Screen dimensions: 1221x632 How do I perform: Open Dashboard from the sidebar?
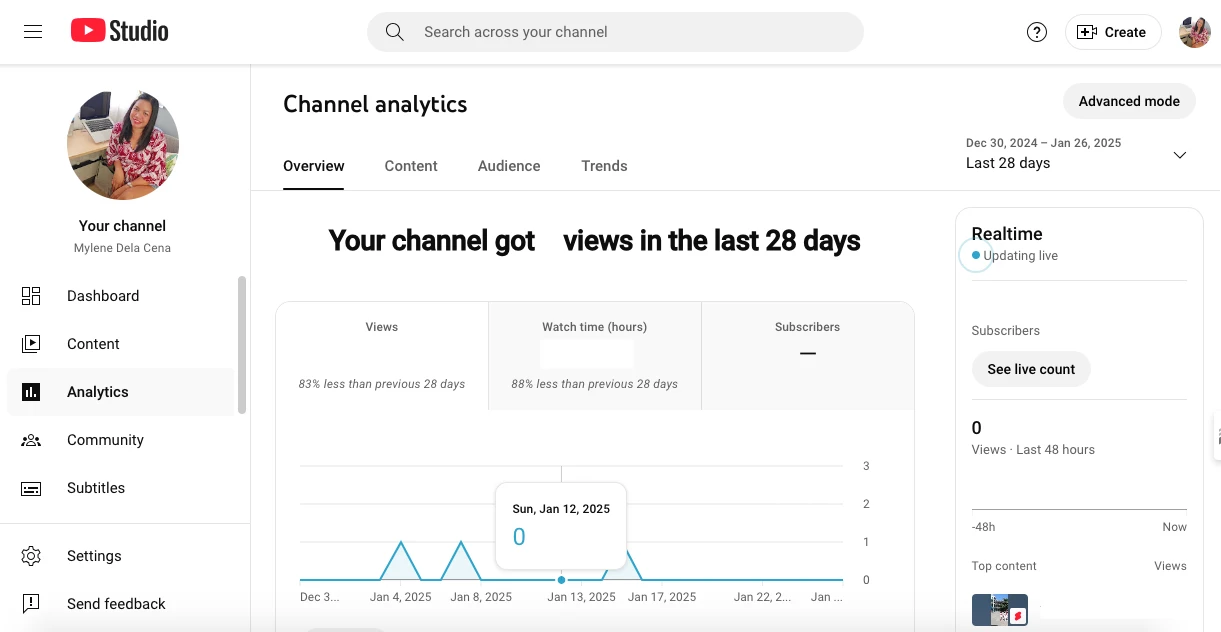point(120,296)
